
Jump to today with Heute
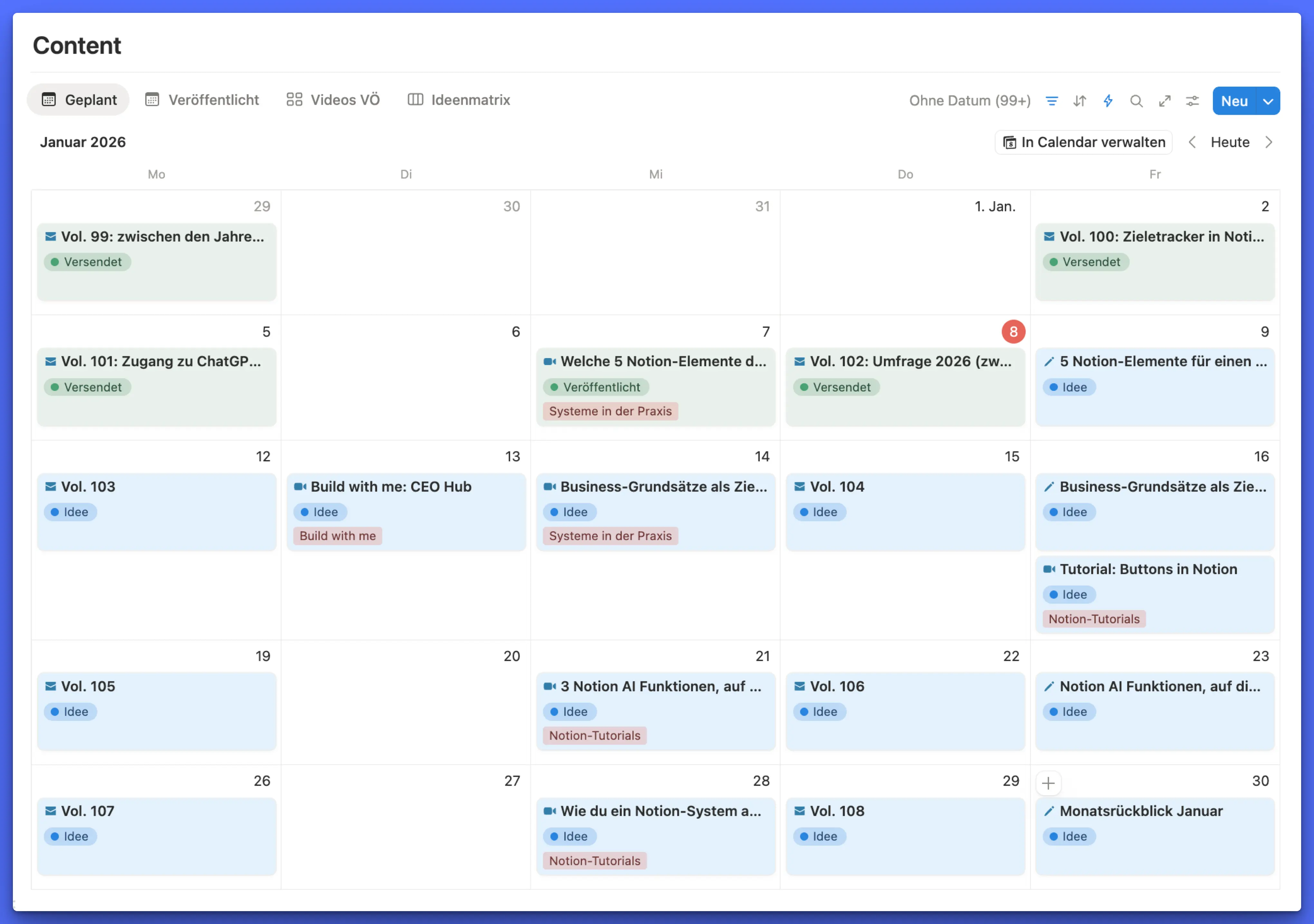1230,142
